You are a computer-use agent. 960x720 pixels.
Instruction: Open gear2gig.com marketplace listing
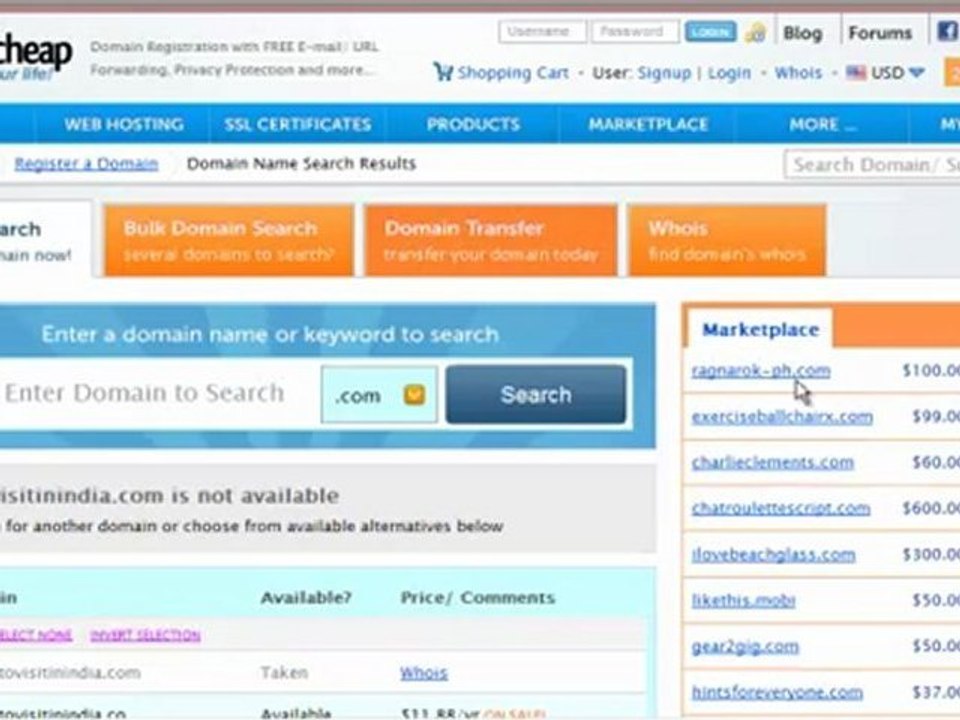click(x=745, y=647)
